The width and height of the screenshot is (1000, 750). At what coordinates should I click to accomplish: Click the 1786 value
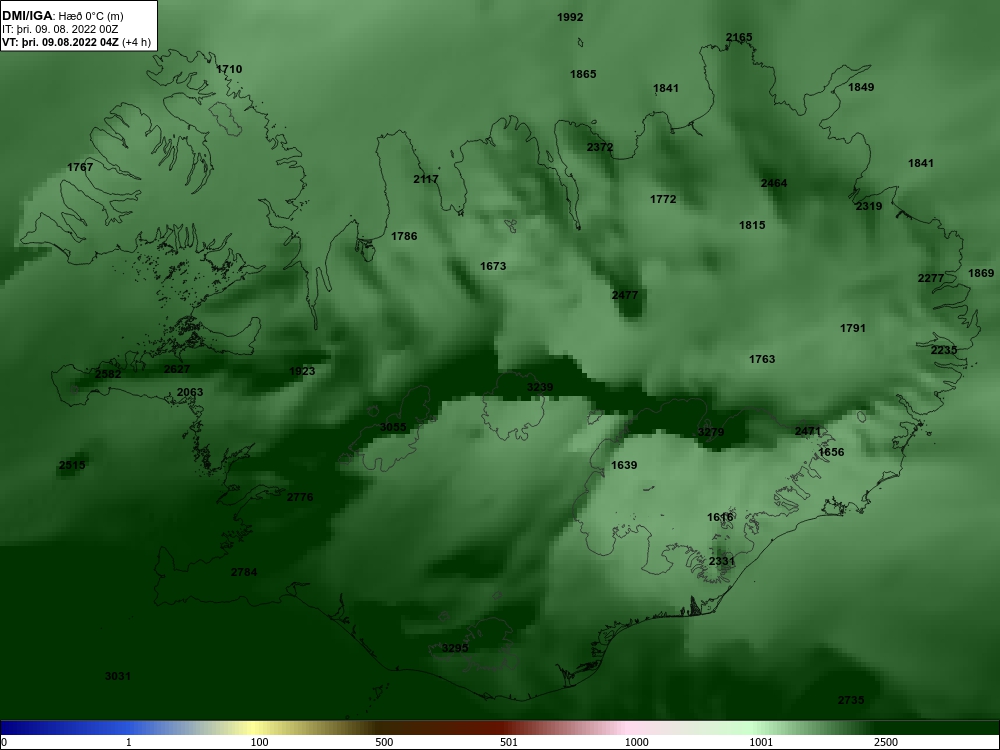pos(404,237)
